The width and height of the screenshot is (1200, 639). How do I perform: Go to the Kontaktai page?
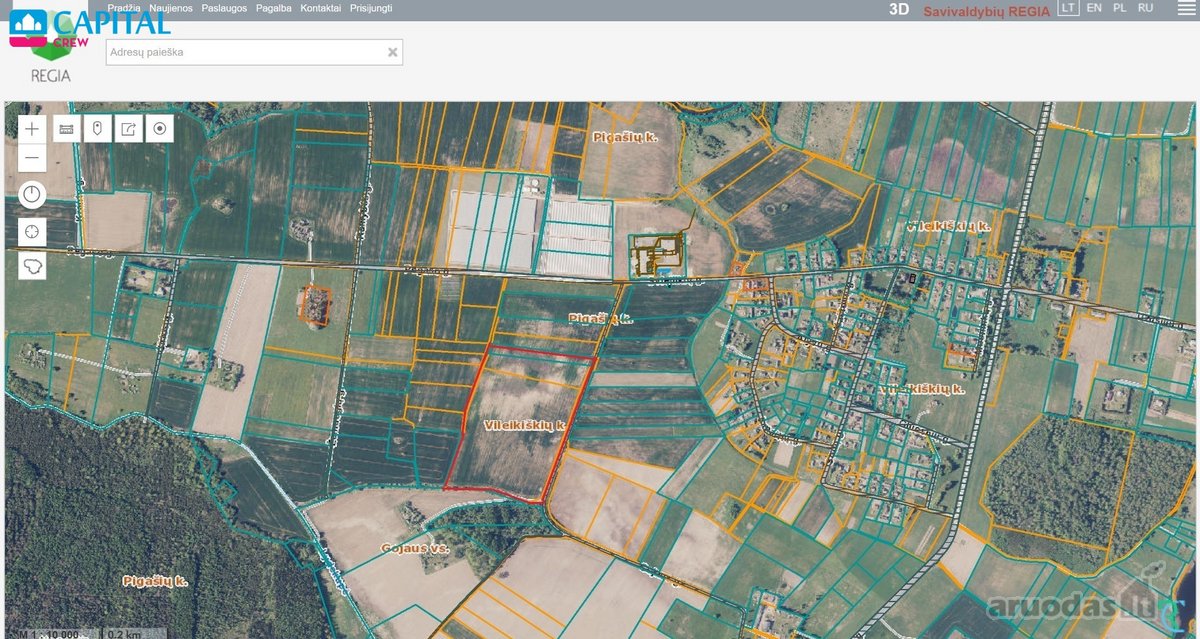[x=321, y=8]
